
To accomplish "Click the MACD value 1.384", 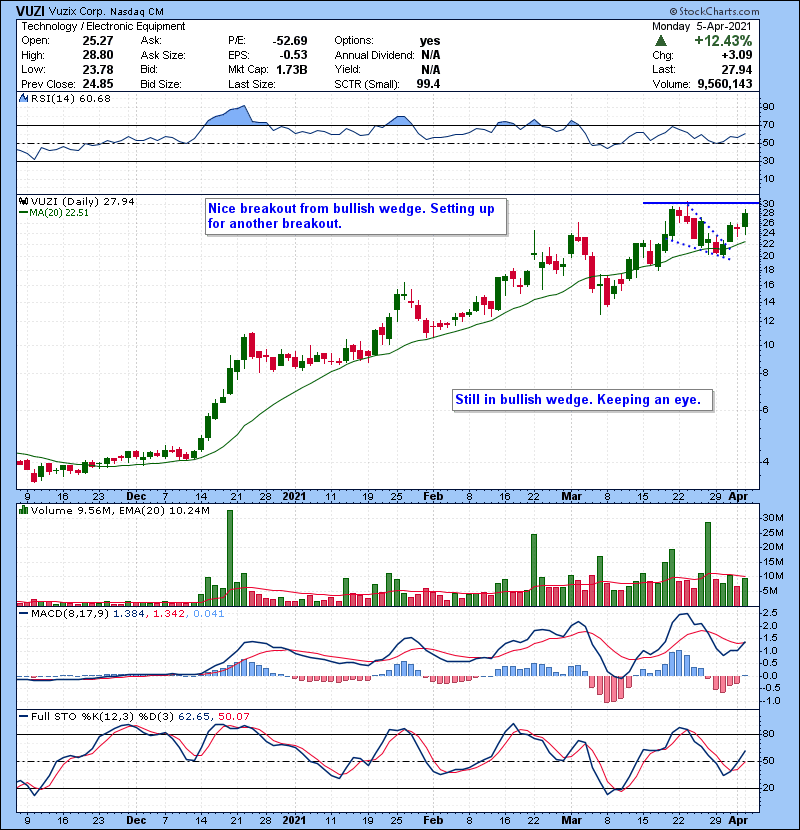I will [128, 614].
